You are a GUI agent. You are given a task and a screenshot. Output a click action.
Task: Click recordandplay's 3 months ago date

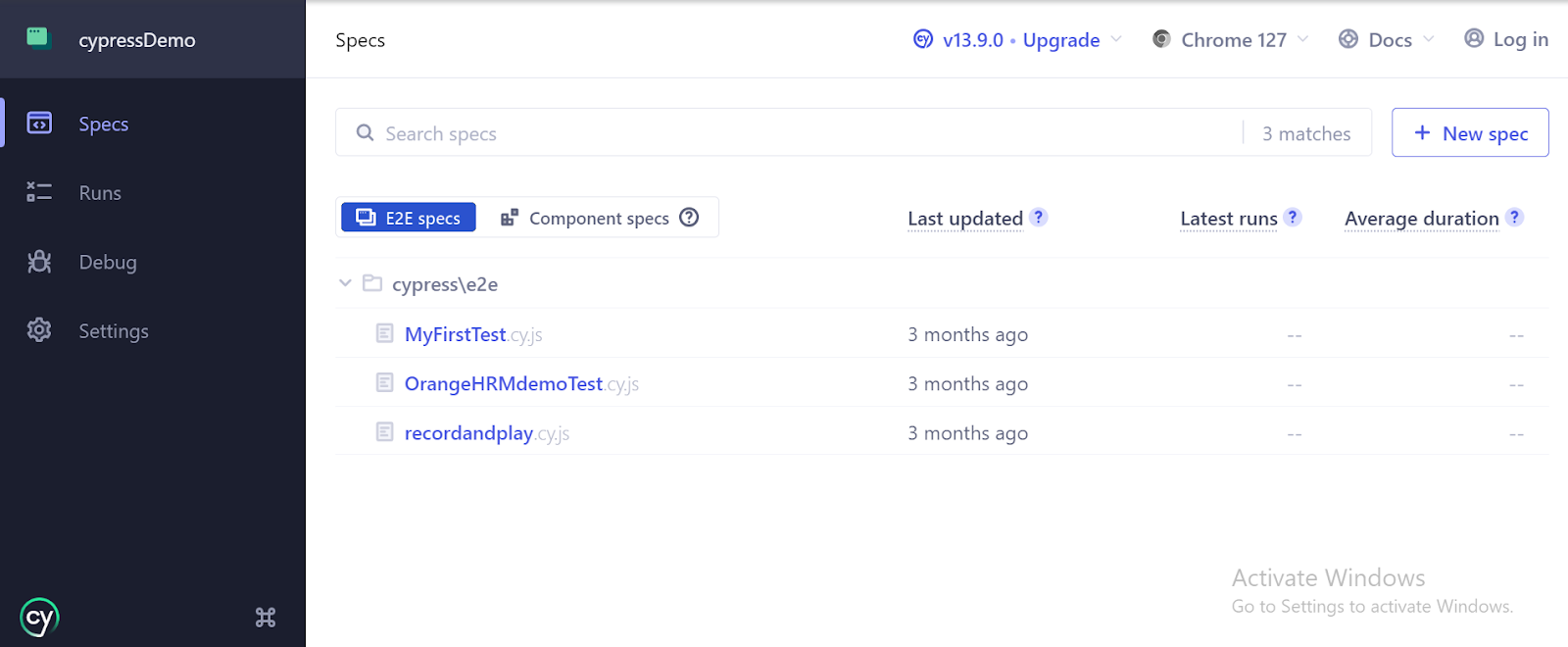tap(967, 432)
